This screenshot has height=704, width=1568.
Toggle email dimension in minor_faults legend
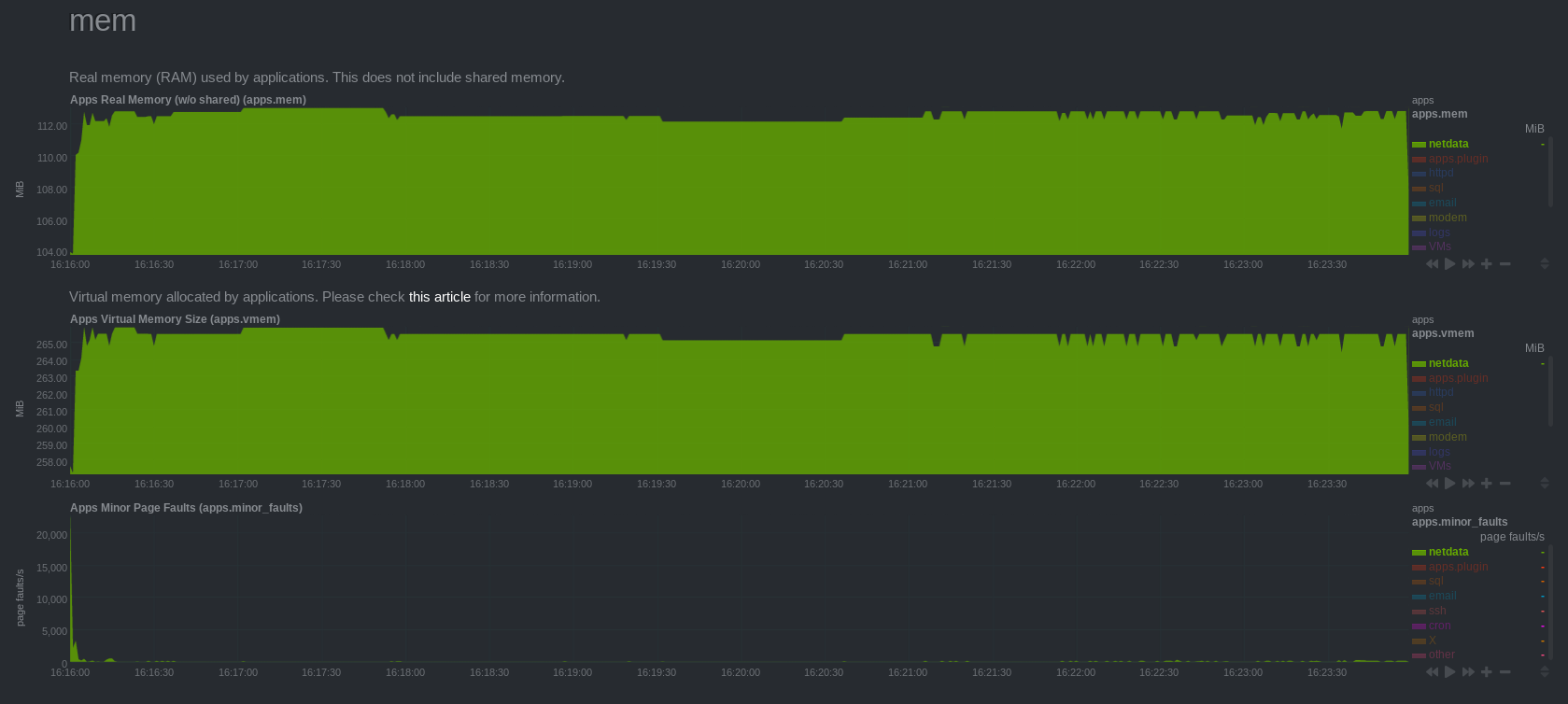coord(1442,596)
